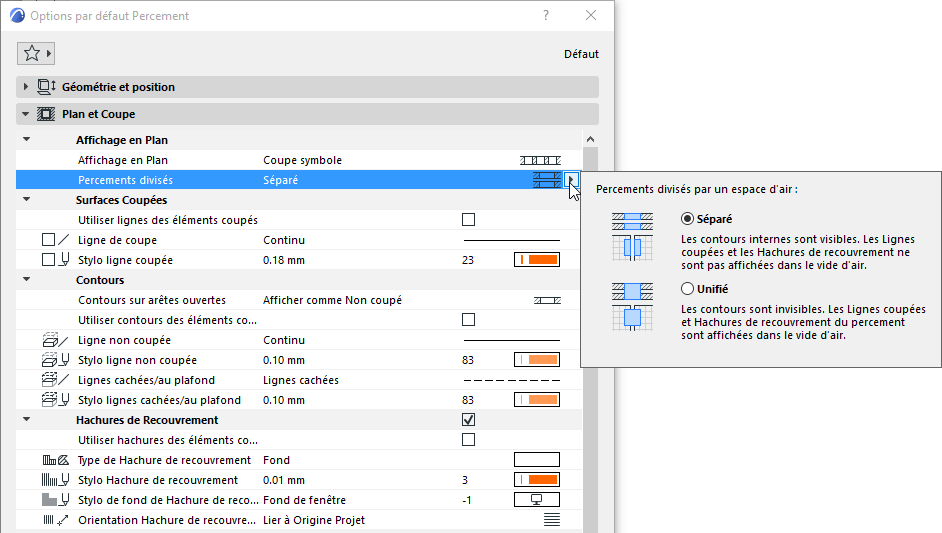
Task: Open the favorites dropdown arrow beside star
Action: [49, 53]
